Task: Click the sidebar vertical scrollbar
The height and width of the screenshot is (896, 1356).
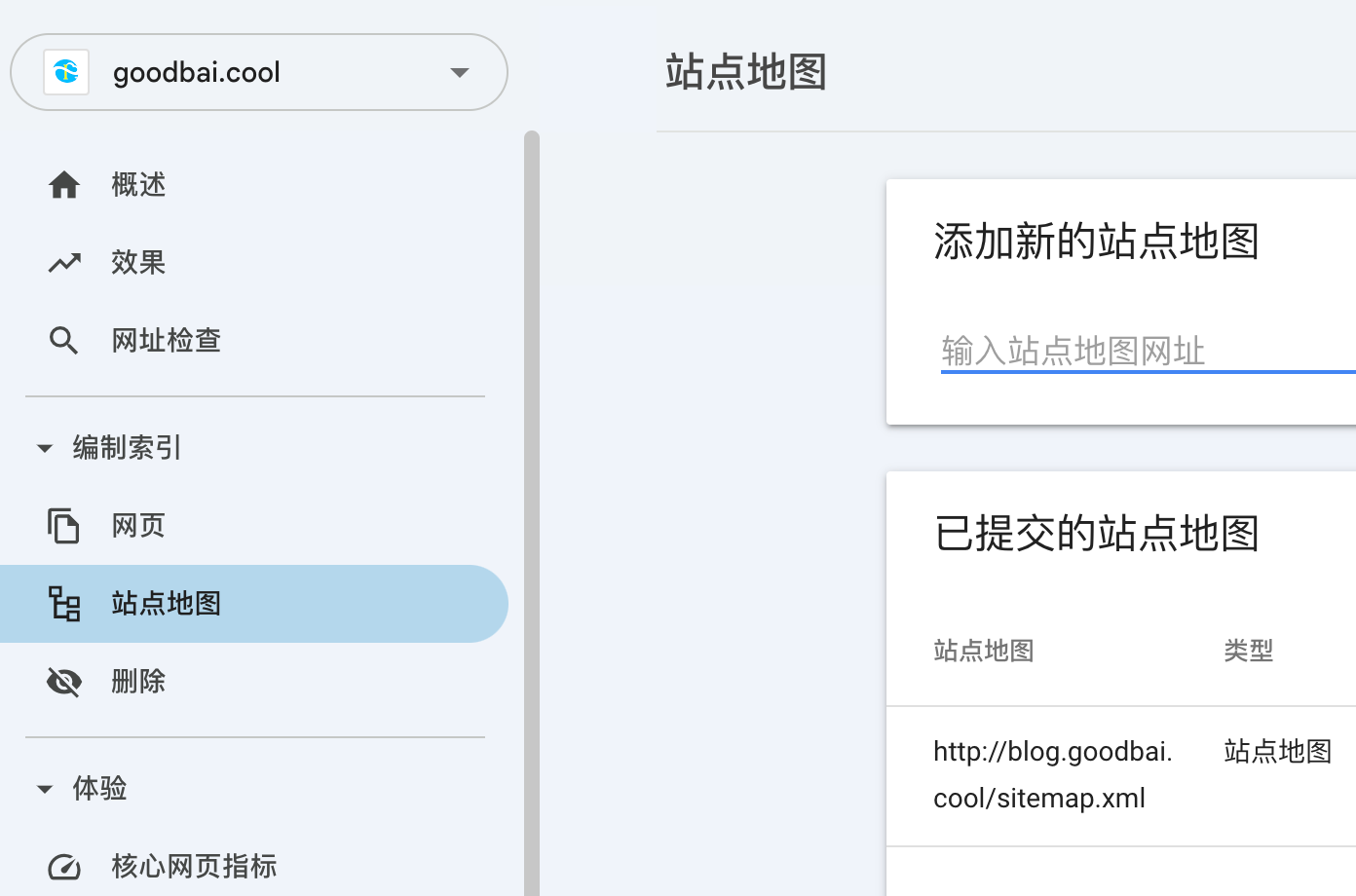Action: click(532, 487)
